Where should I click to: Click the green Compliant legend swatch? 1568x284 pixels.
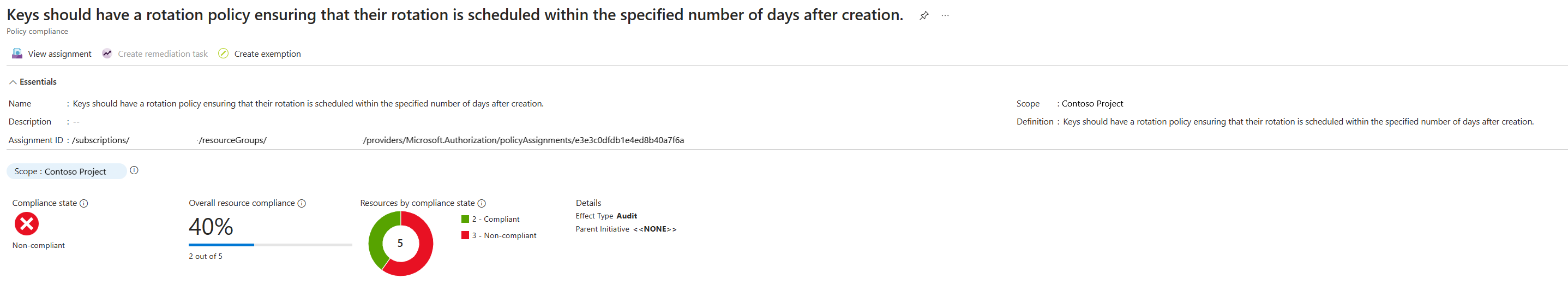point(465,220)
